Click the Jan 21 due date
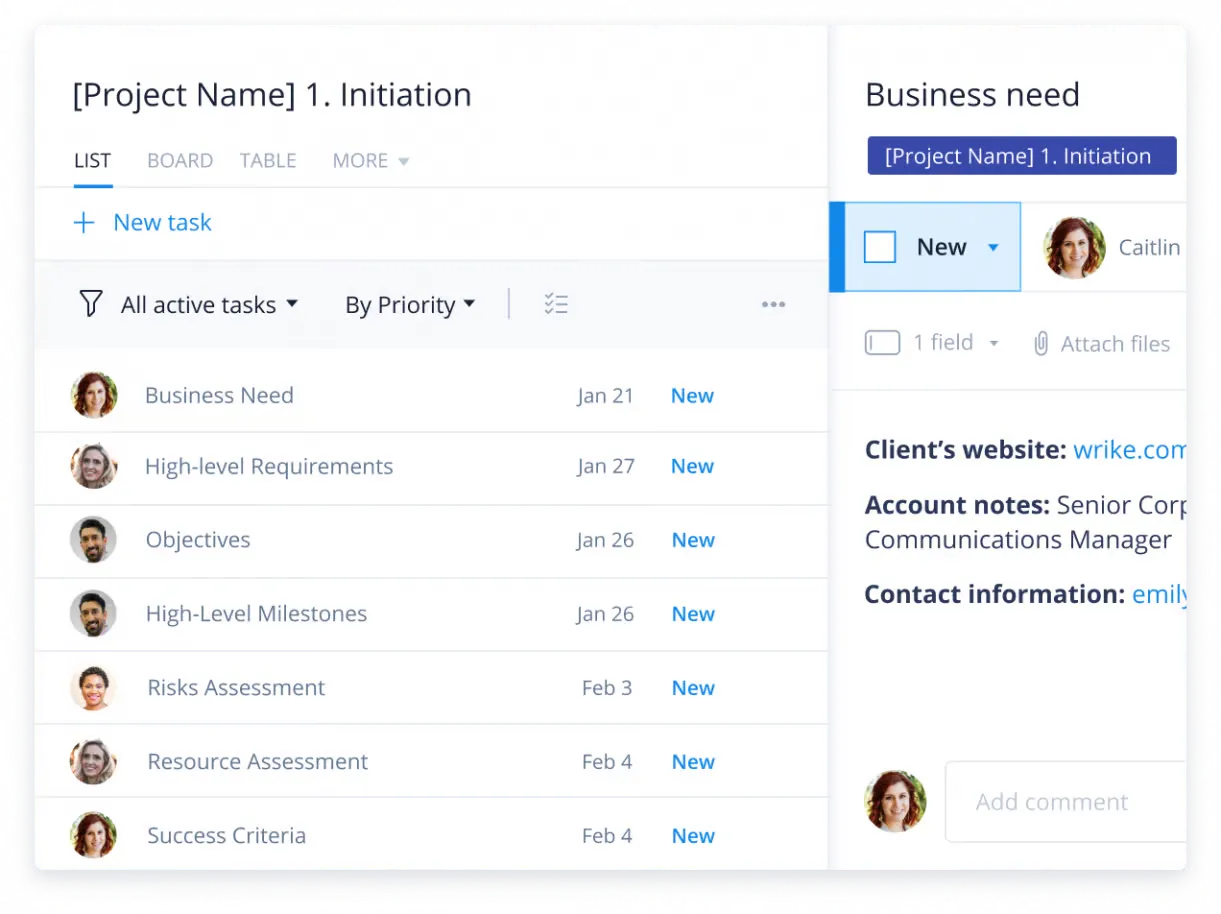 coord(605,396)
